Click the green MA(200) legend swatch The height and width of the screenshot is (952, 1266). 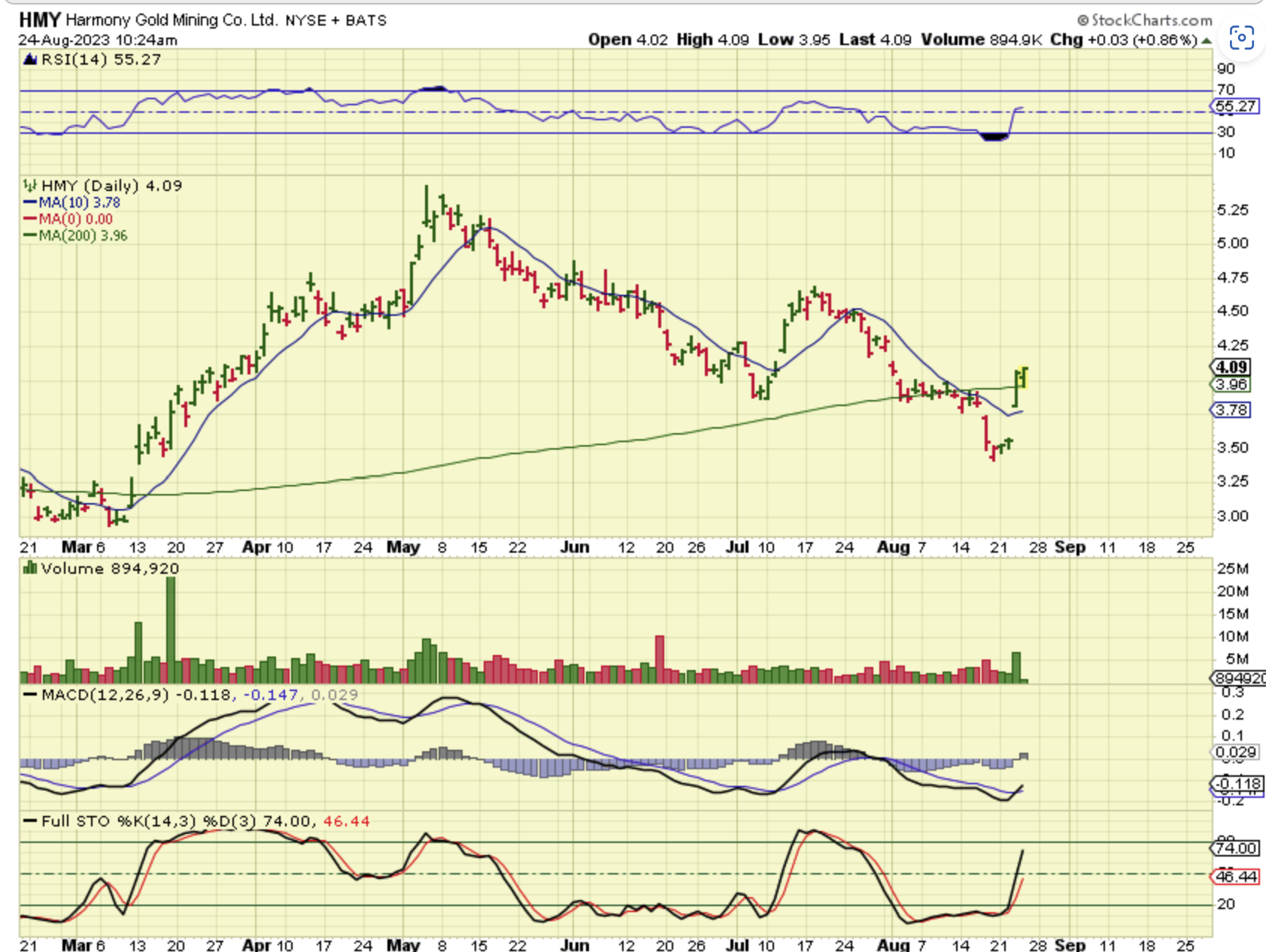30,235
